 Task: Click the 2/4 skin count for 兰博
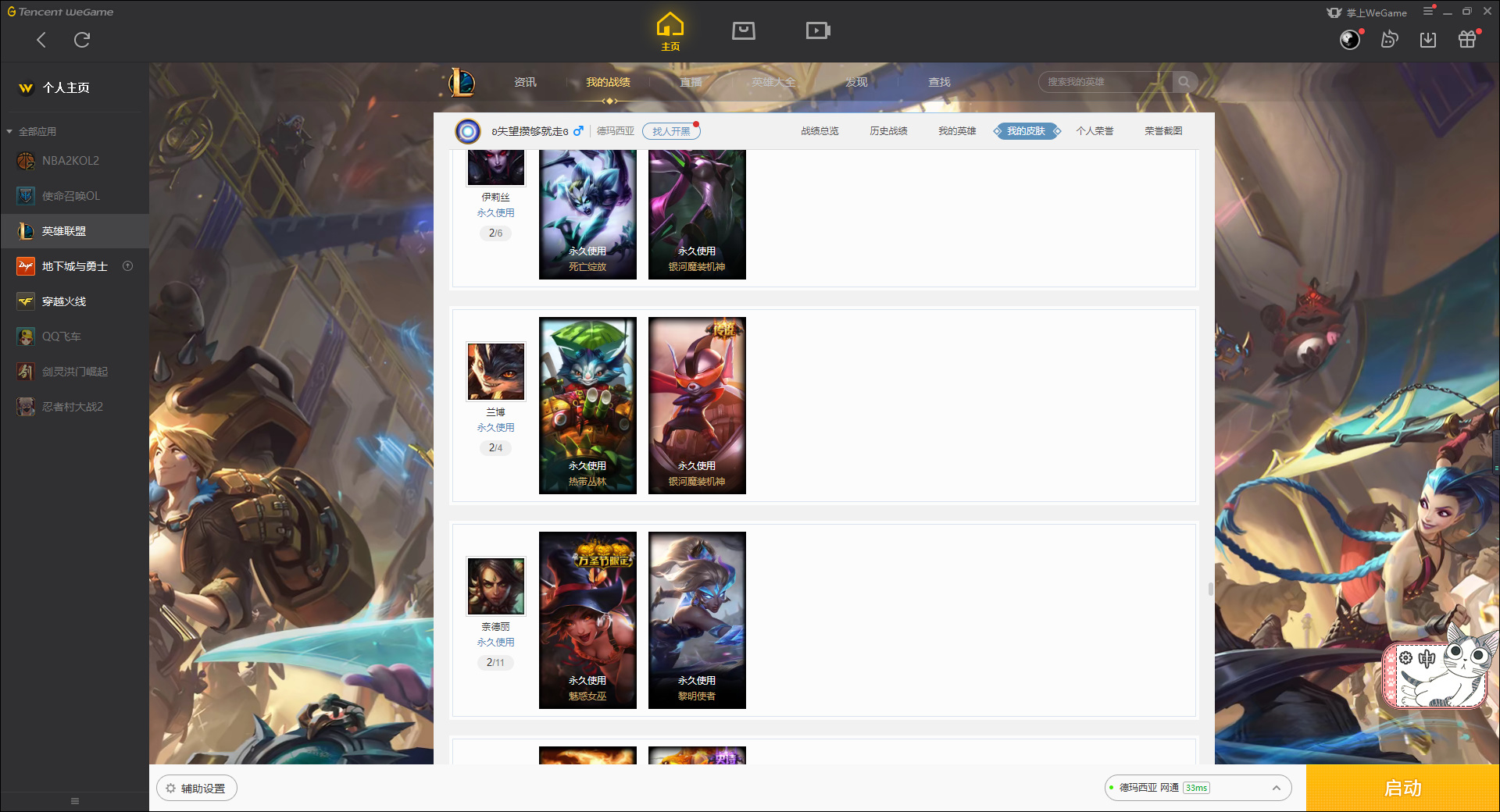495,448
